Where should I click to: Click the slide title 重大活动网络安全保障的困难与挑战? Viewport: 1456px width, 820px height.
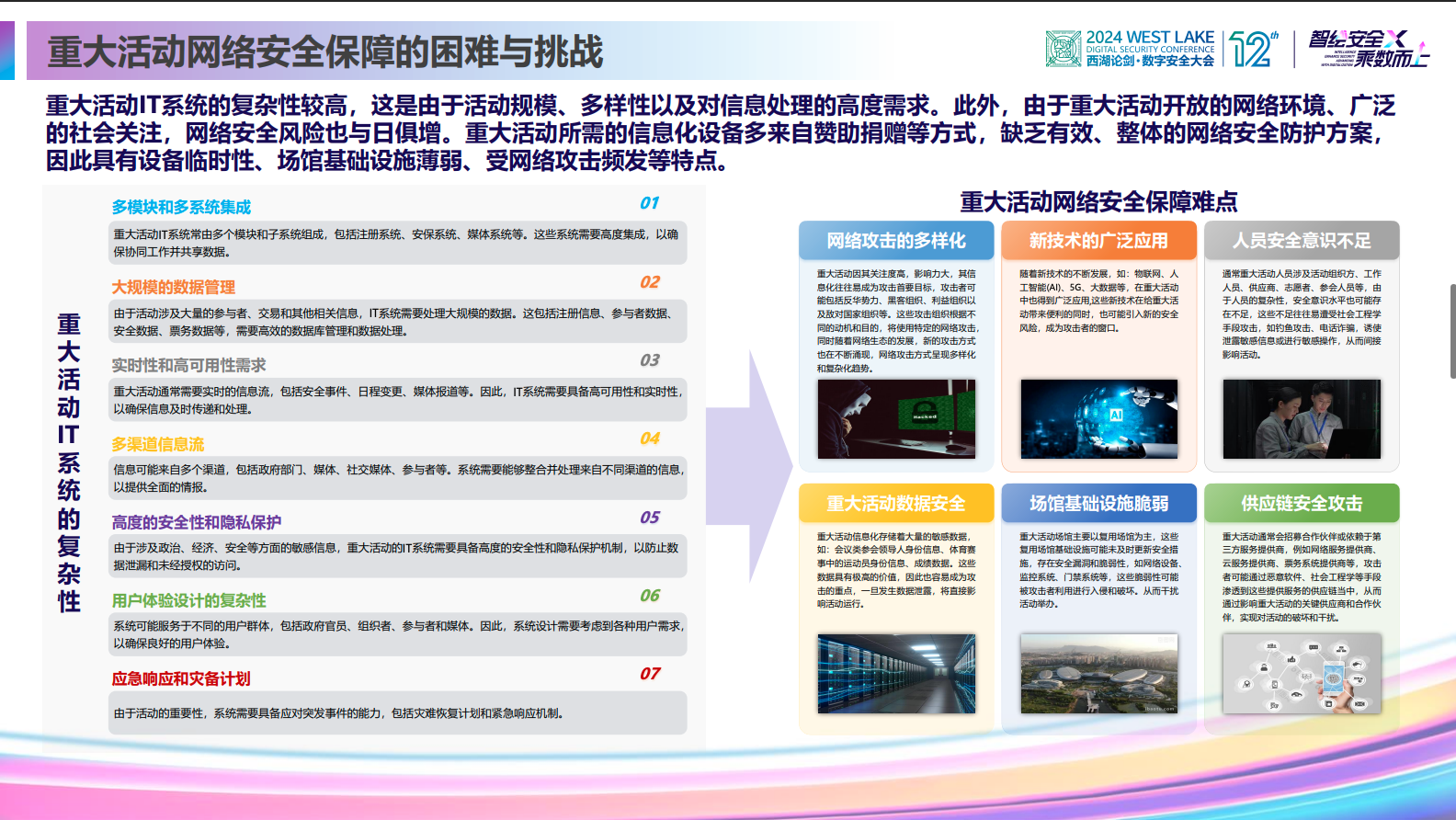[x=325, y=51]
